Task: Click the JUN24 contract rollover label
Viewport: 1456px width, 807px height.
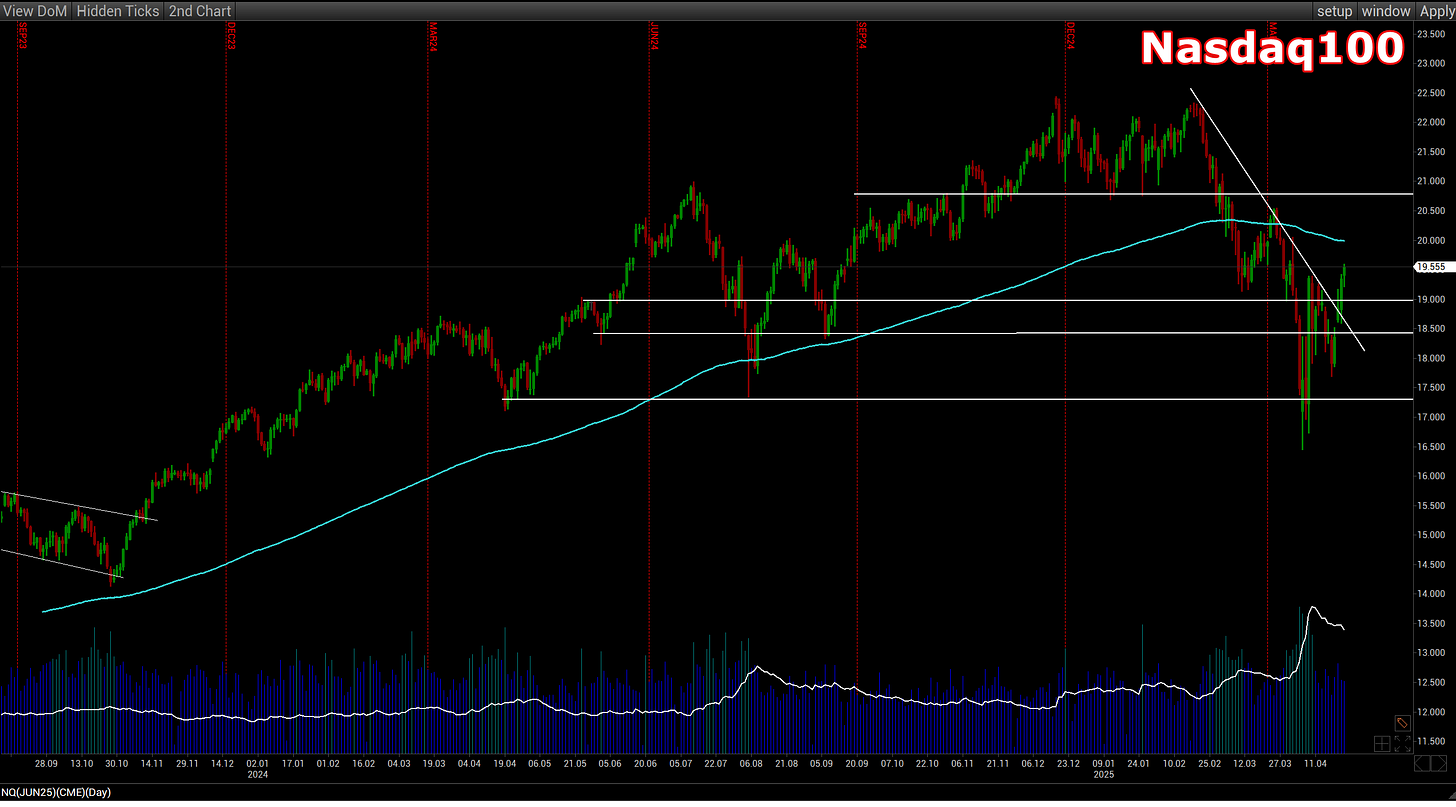Action: 654,35
